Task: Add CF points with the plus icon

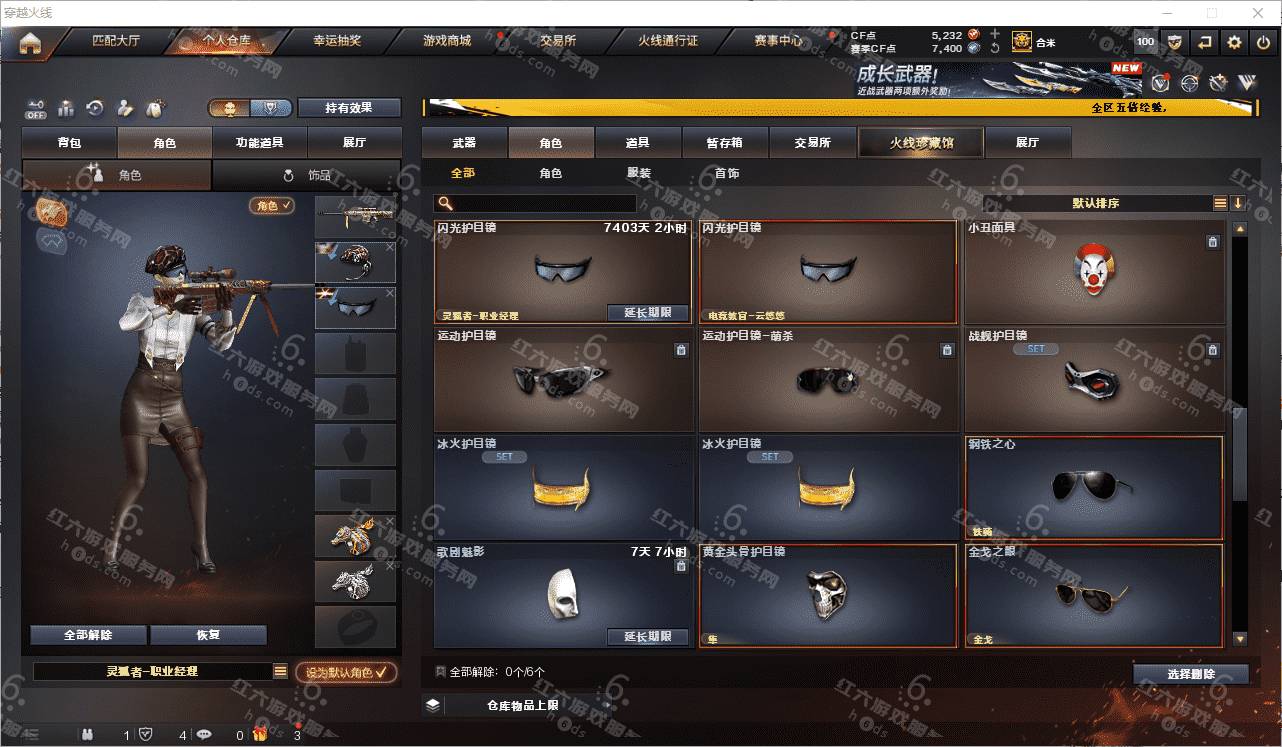Action: (x=994, y=34)
